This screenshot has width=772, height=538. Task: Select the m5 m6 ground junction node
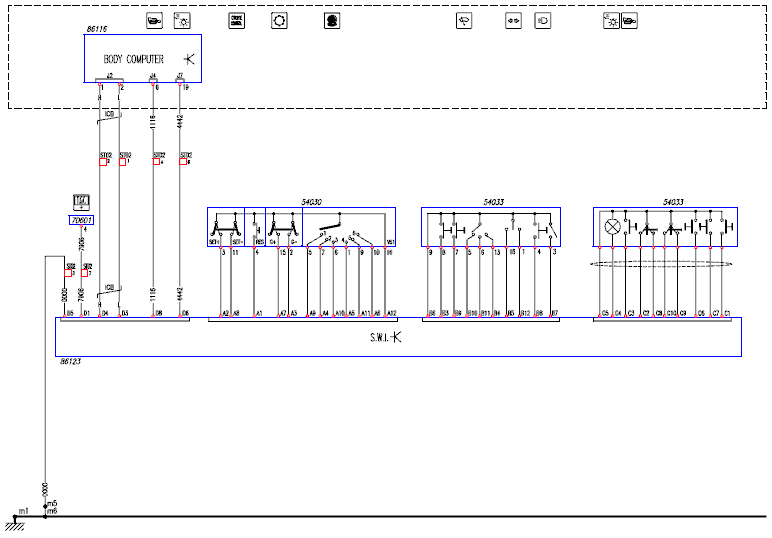click(x=45, y=516)
